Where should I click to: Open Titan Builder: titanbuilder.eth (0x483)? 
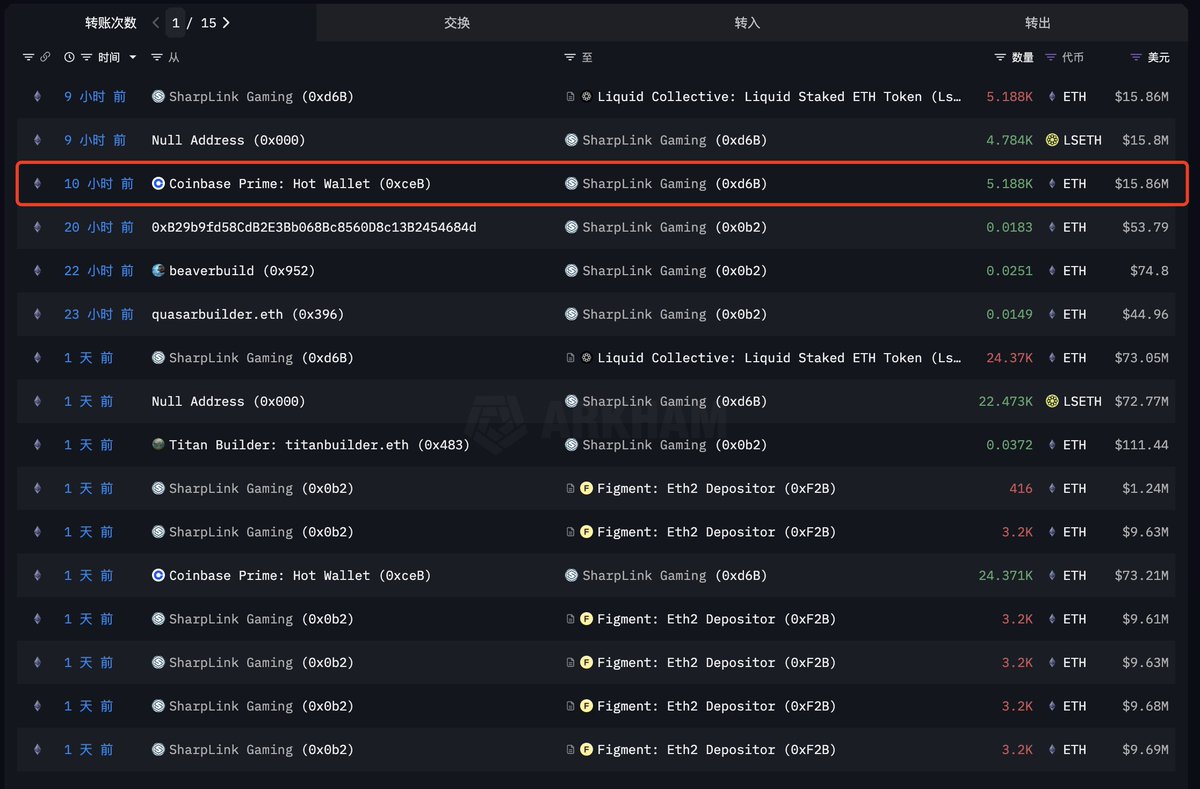point(319,445)
